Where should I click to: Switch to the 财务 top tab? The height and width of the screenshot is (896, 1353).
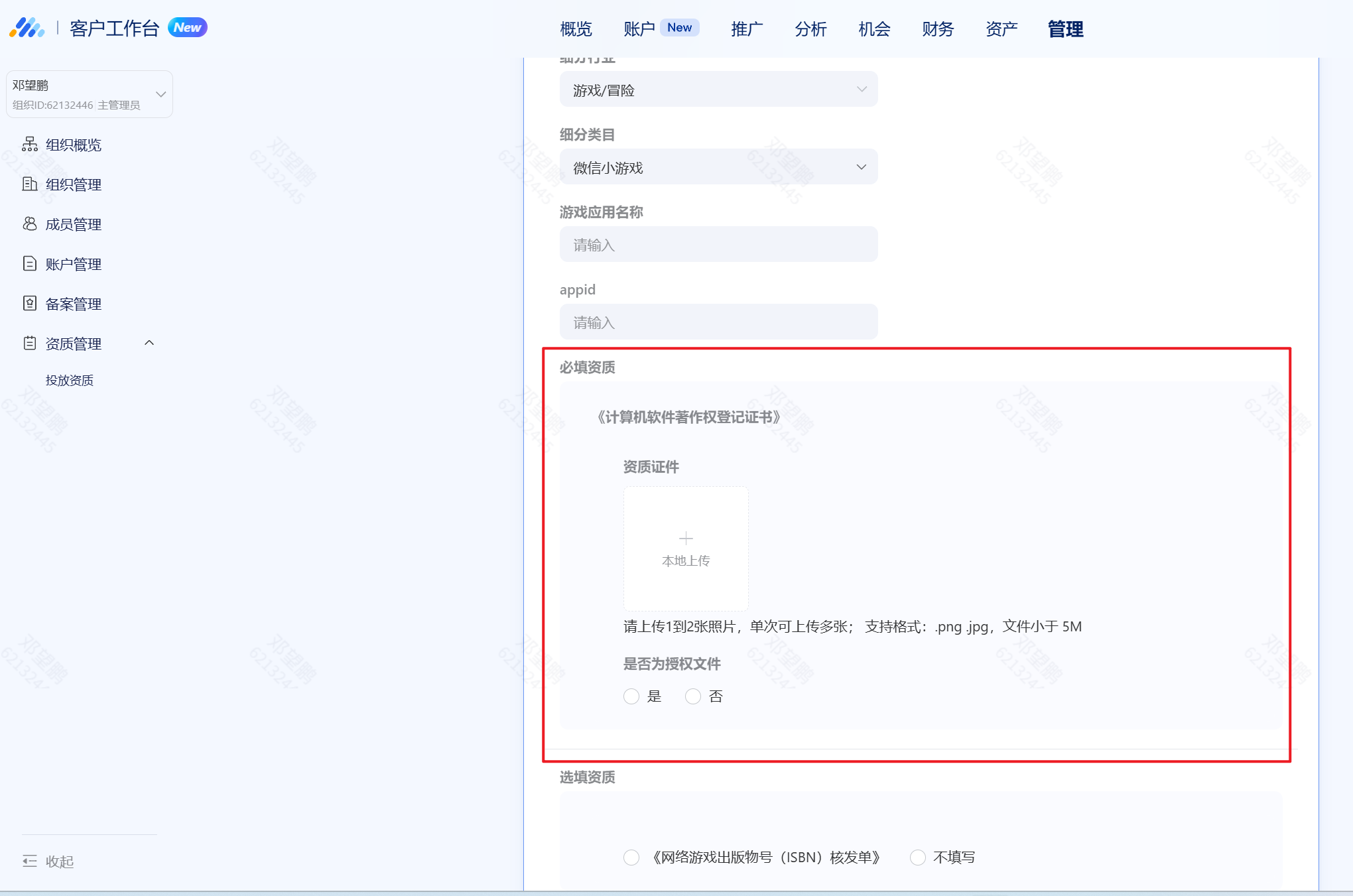pos(938,29)
